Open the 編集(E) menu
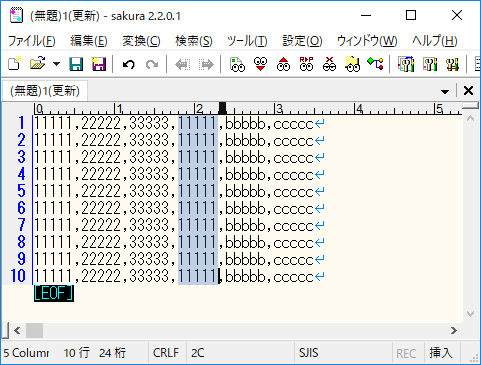Screen dimensions: 481x365 [x=89, y=41]
